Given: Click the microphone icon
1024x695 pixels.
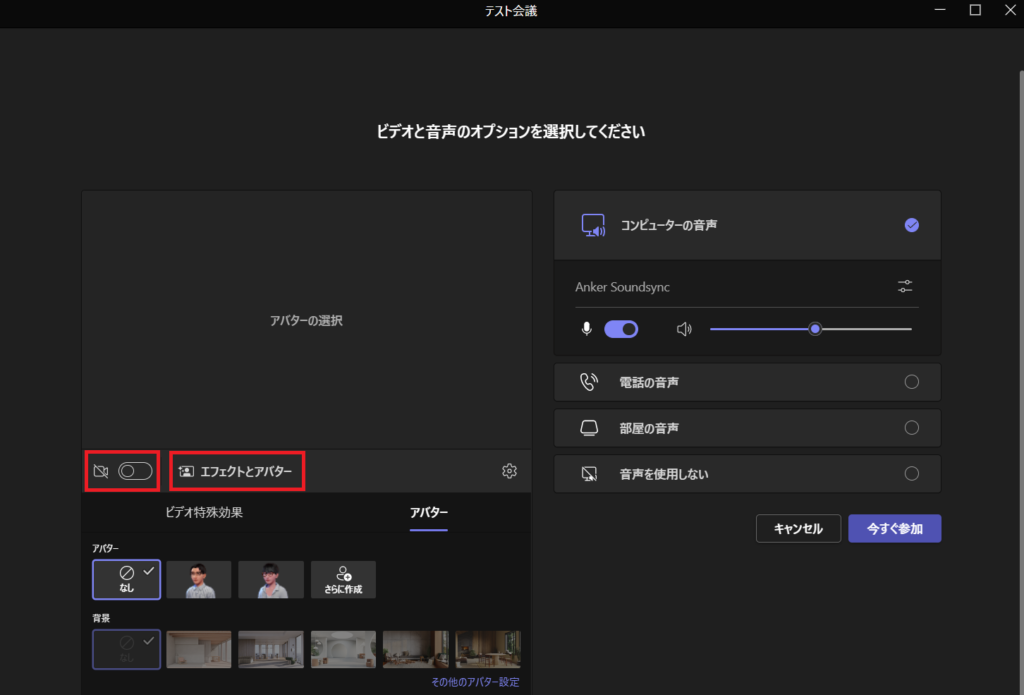Looking at the screenshot, I should [587, 329].
